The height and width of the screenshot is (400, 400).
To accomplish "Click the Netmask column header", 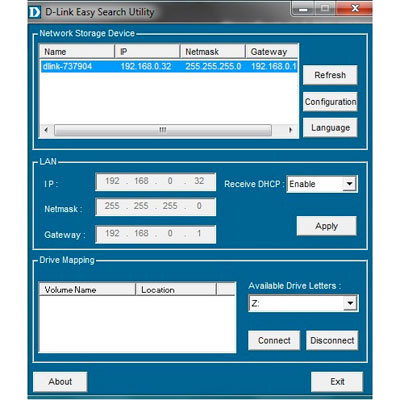I will click(213, 52).
